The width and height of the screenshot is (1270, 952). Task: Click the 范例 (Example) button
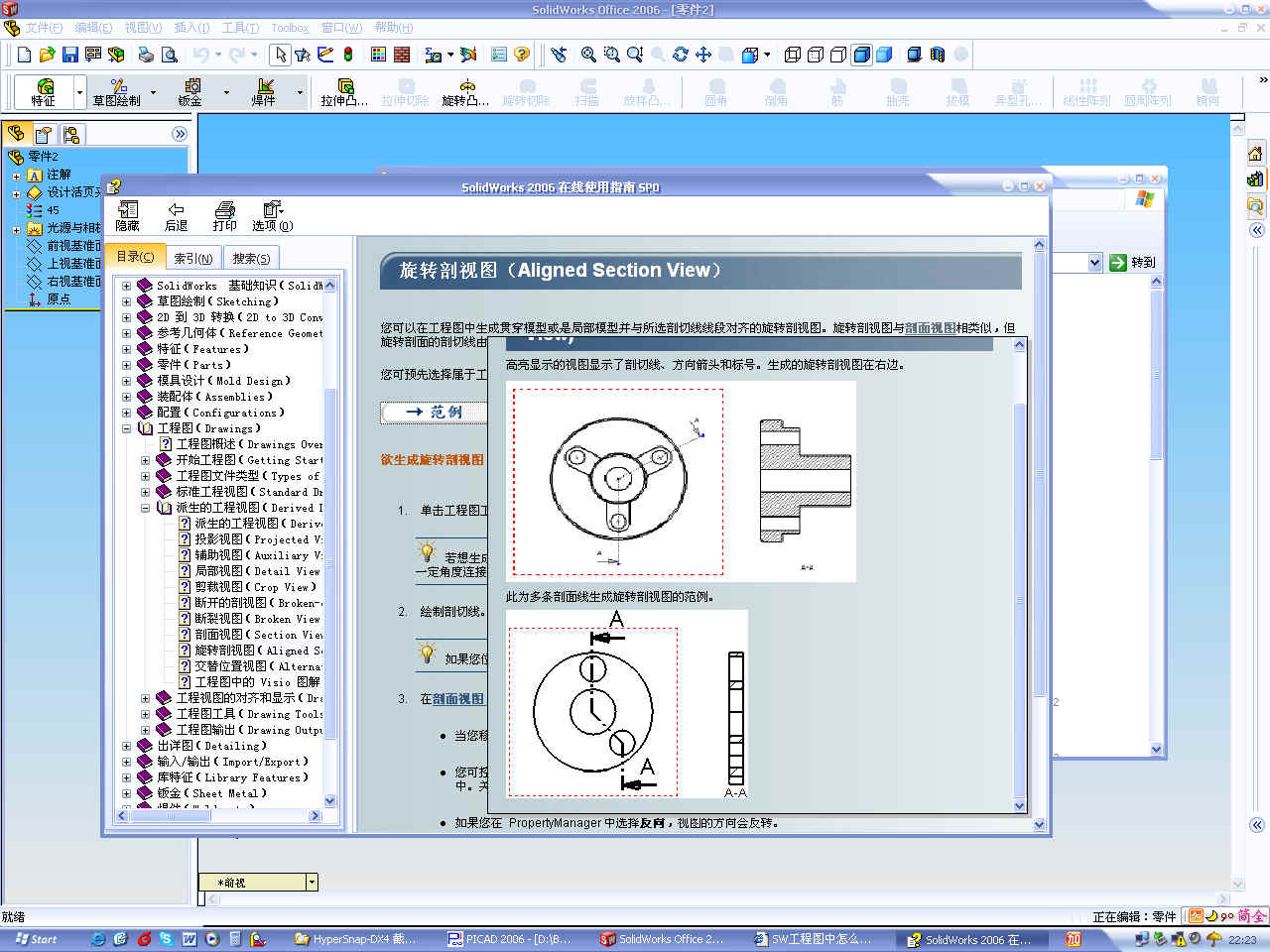click(434, 412)
